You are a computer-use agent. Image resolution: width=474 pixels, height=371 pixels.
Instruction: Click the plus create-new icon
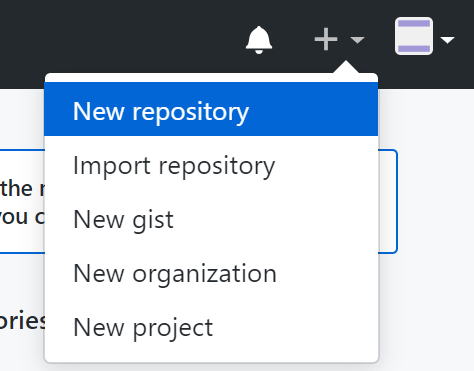326,39
